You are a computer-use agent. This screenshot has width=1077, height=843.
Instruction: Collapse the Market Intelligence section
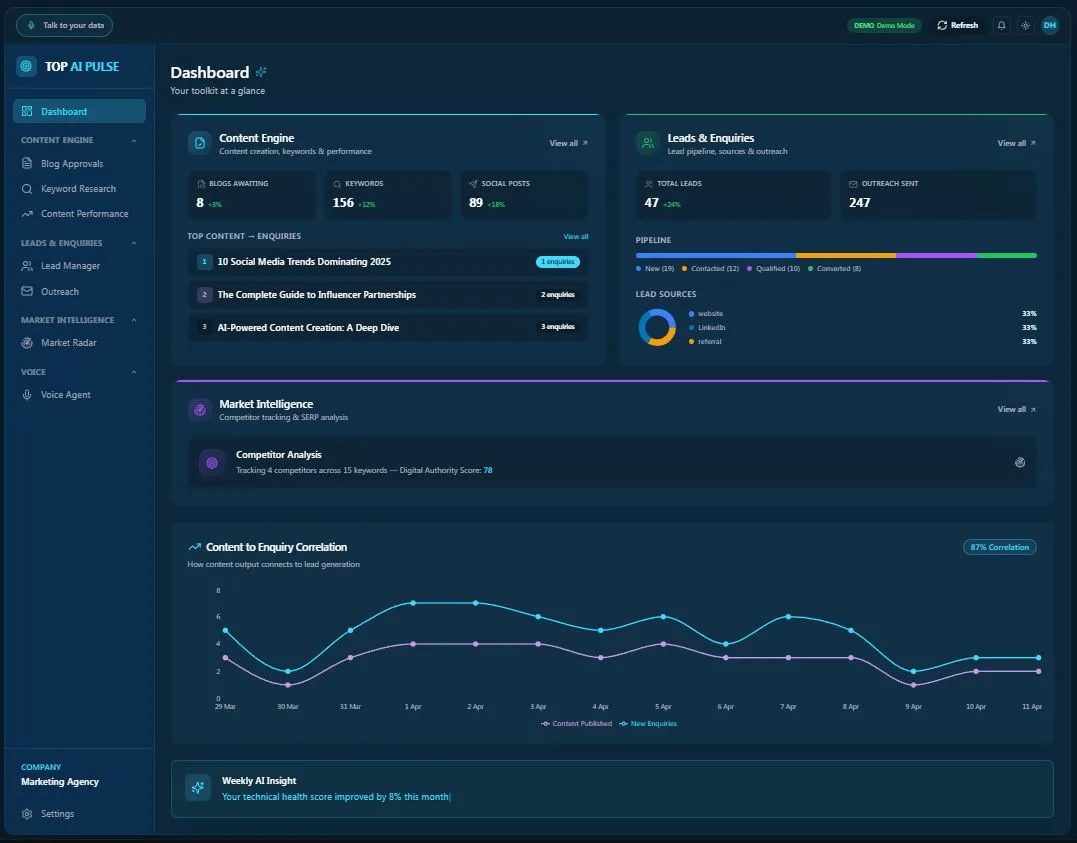click(x=136, y=319)
